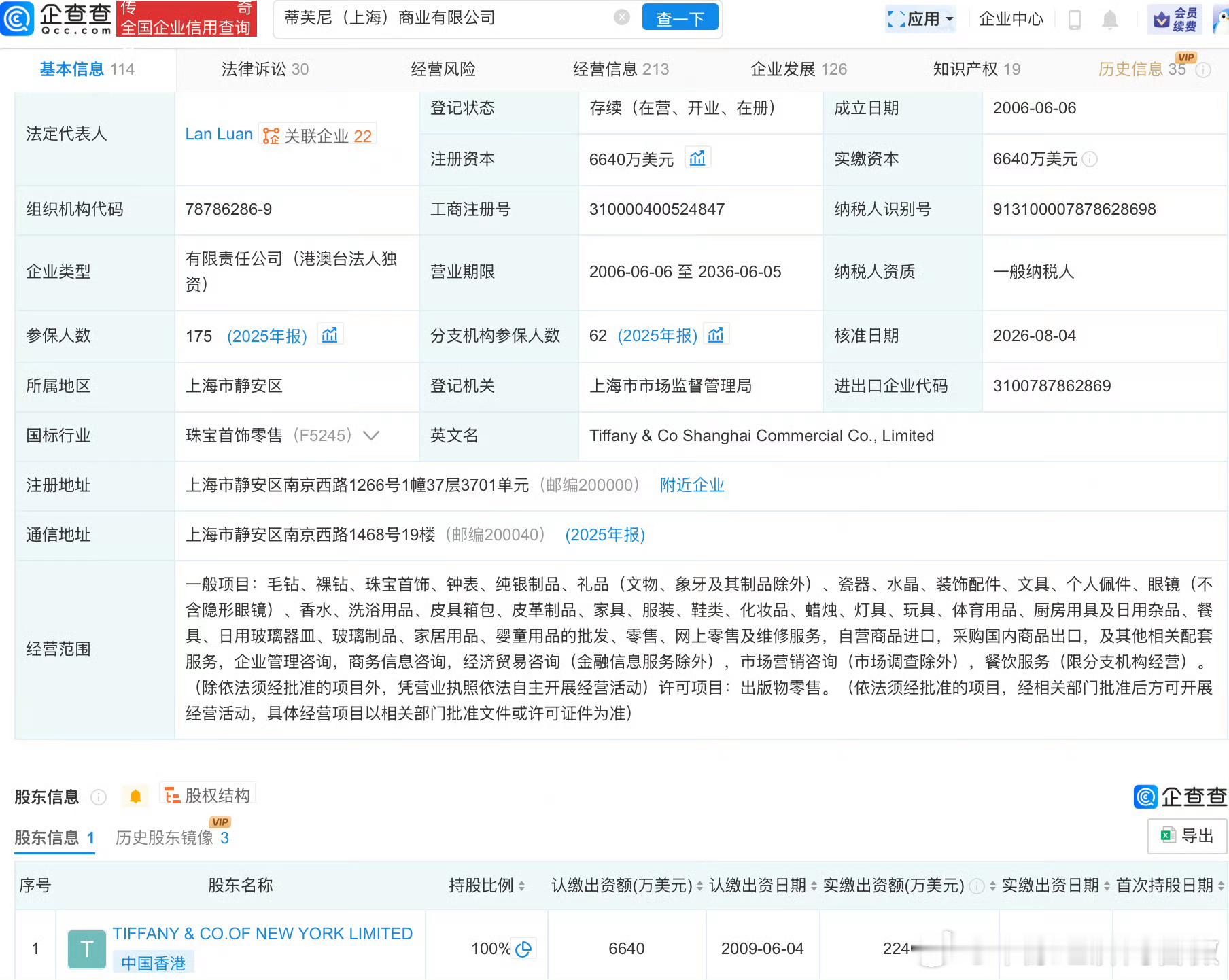Screen dimensions: 1229x980
Task: Open 附近企业 nearby companies link
Action: point(692,485)
